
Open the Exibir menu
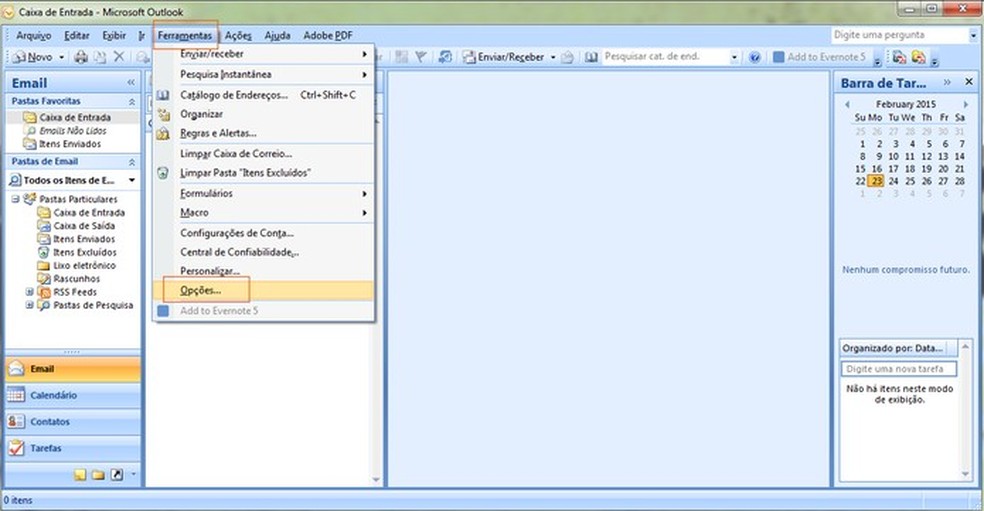point(114,36)
